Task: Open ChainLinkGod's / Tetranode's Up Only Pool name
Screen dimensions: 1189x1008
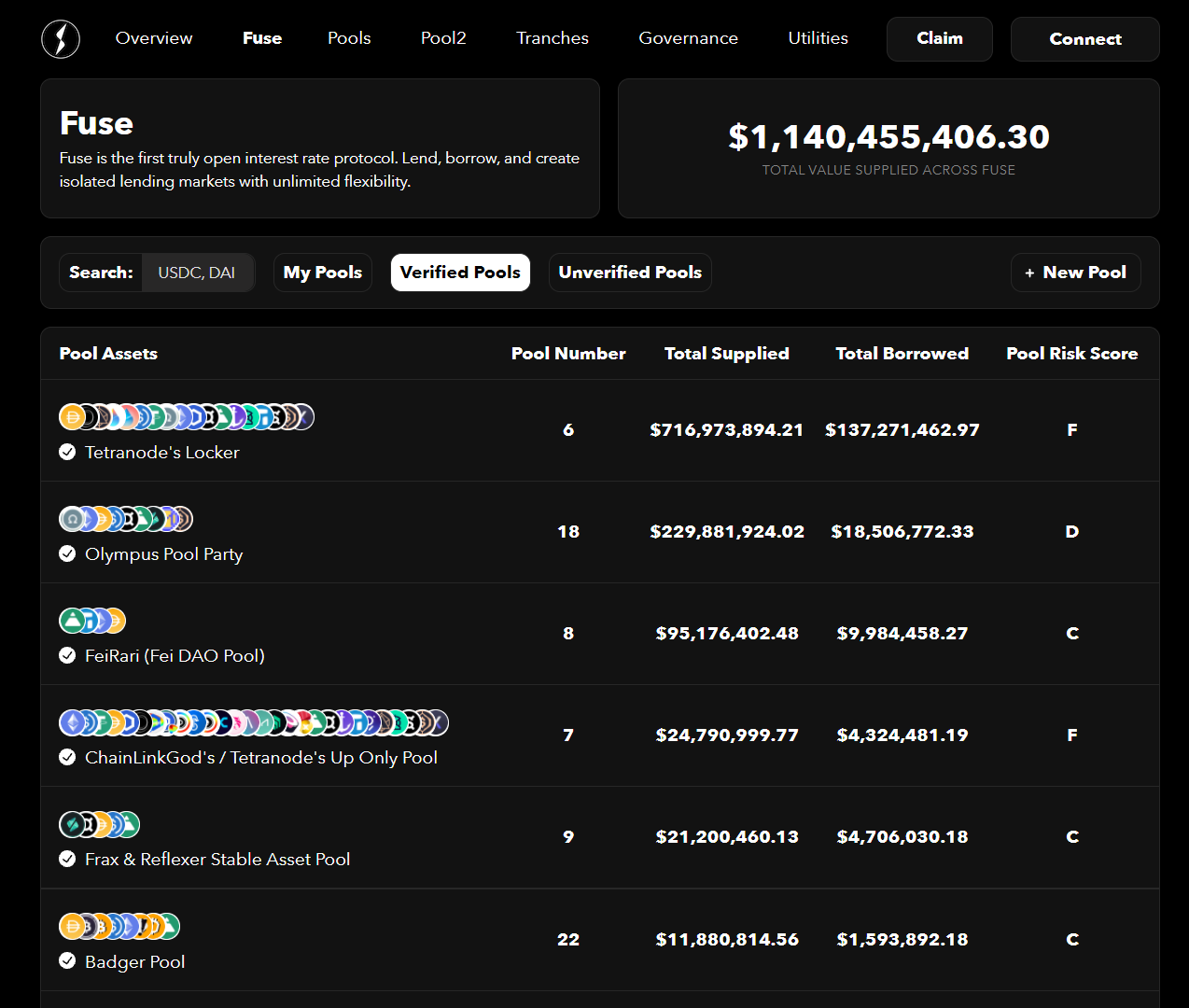Action: point(261,758)
